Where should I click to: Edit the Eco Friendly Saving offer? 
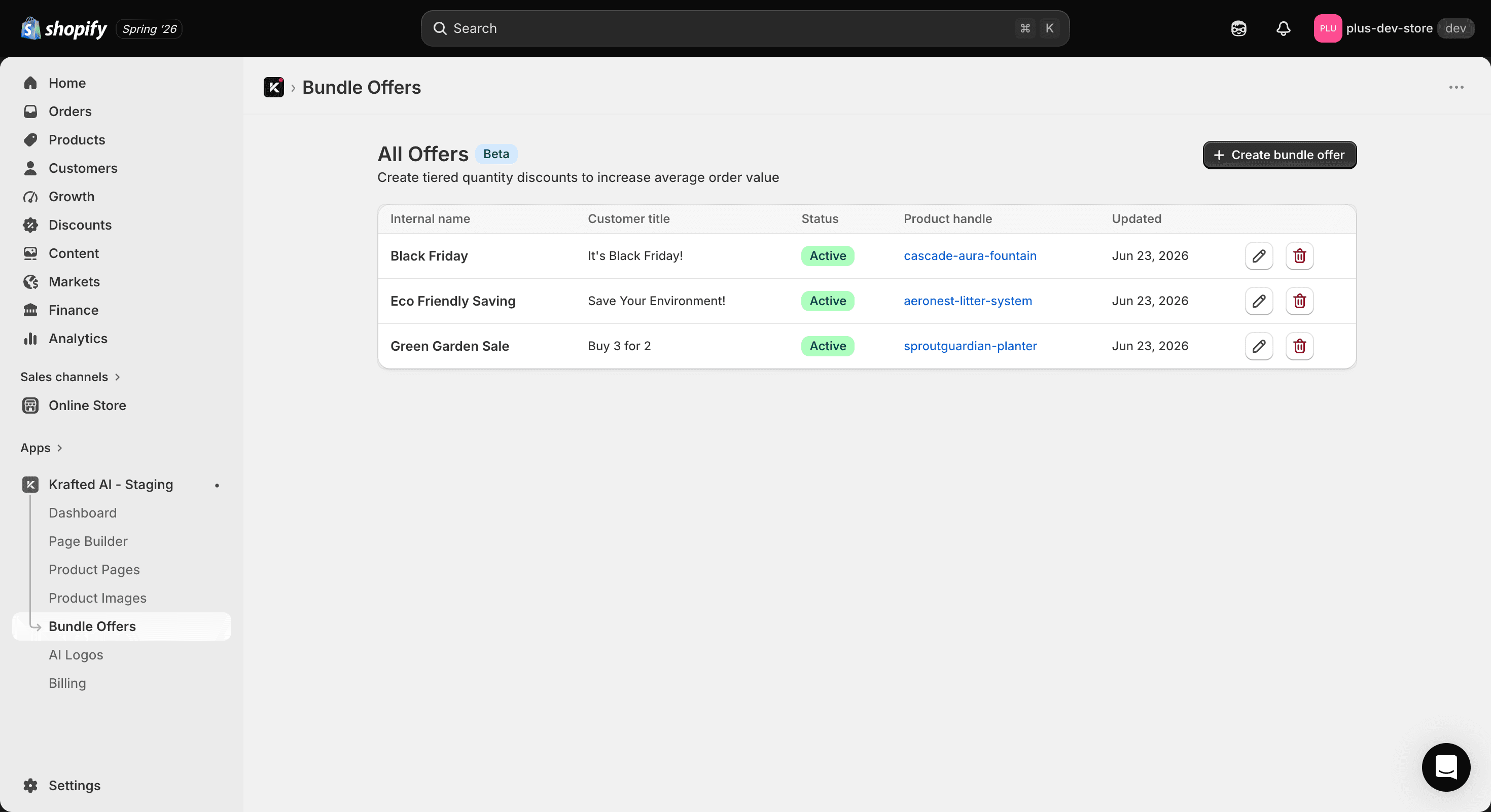[x=1258, y=301]
